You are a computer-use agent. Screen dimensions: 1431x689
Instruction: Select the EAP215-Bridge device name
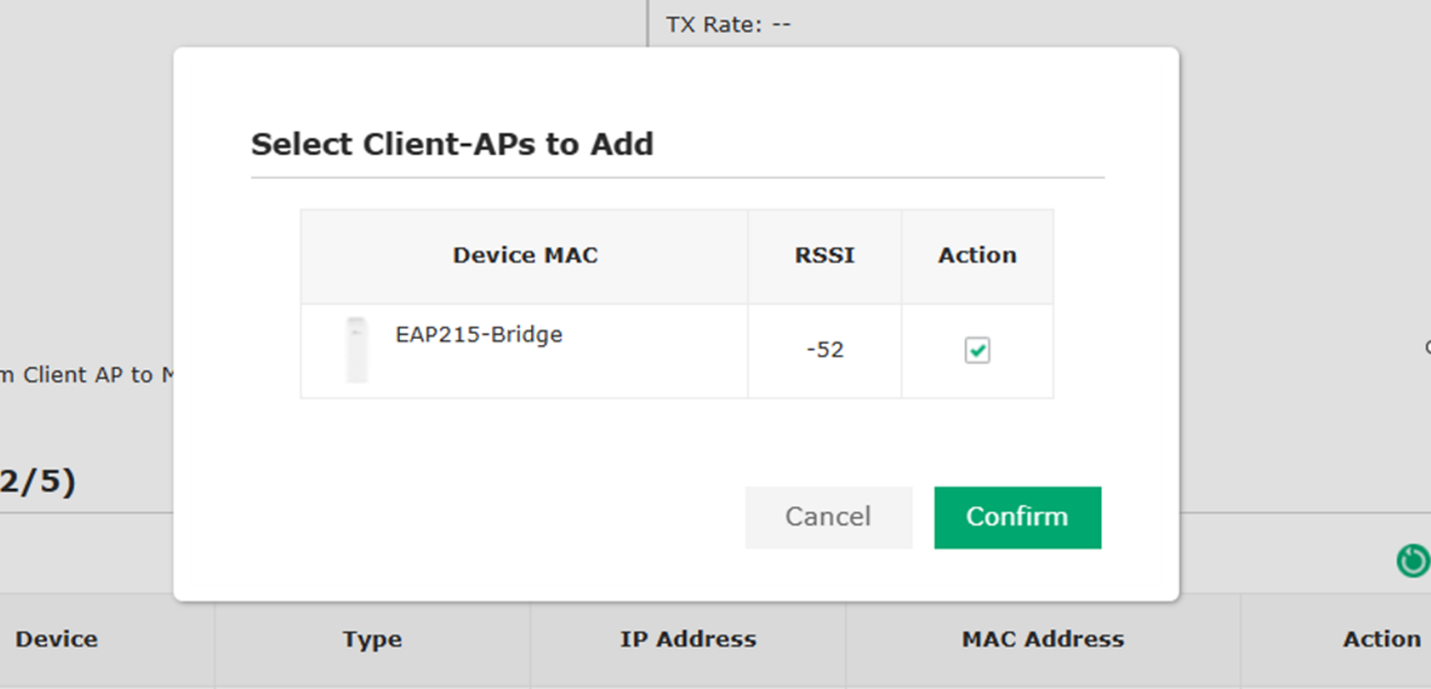point(479,335)
